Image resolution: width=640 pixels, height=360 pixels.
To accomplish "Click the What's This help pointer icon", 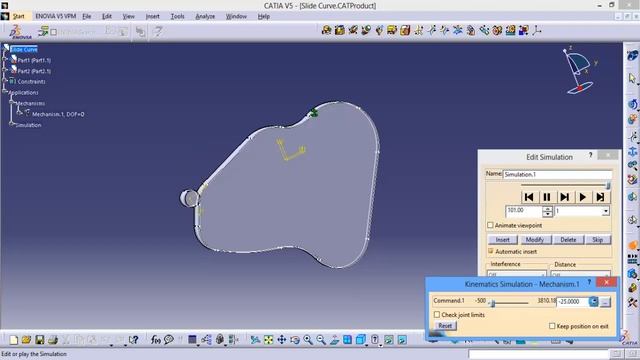I will 133,340.
